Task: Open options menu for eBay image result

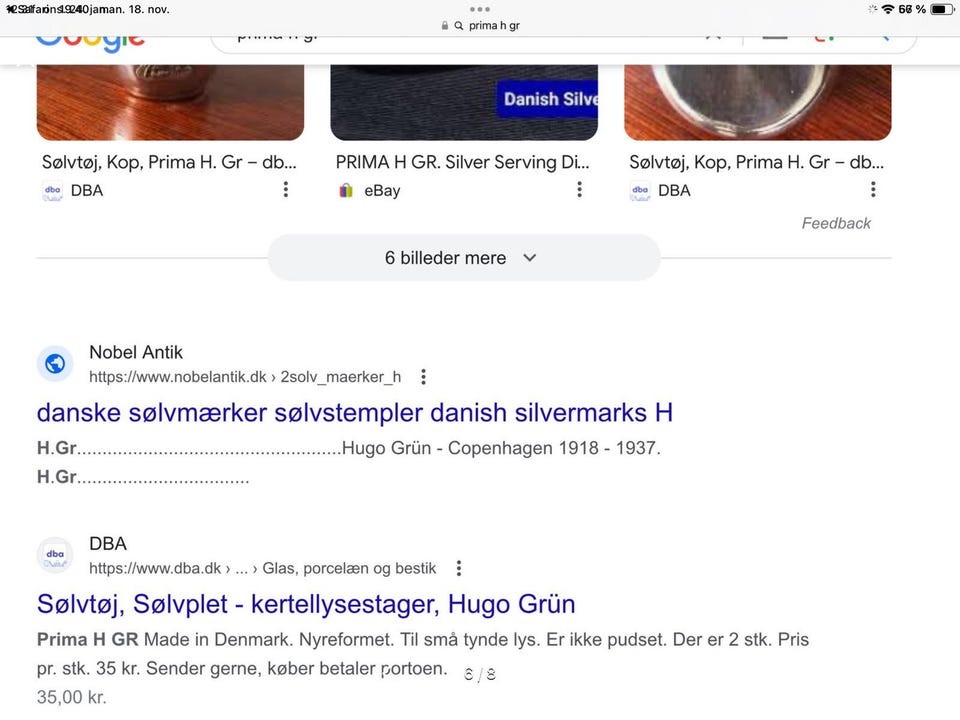Action: [x=579, y=190]
